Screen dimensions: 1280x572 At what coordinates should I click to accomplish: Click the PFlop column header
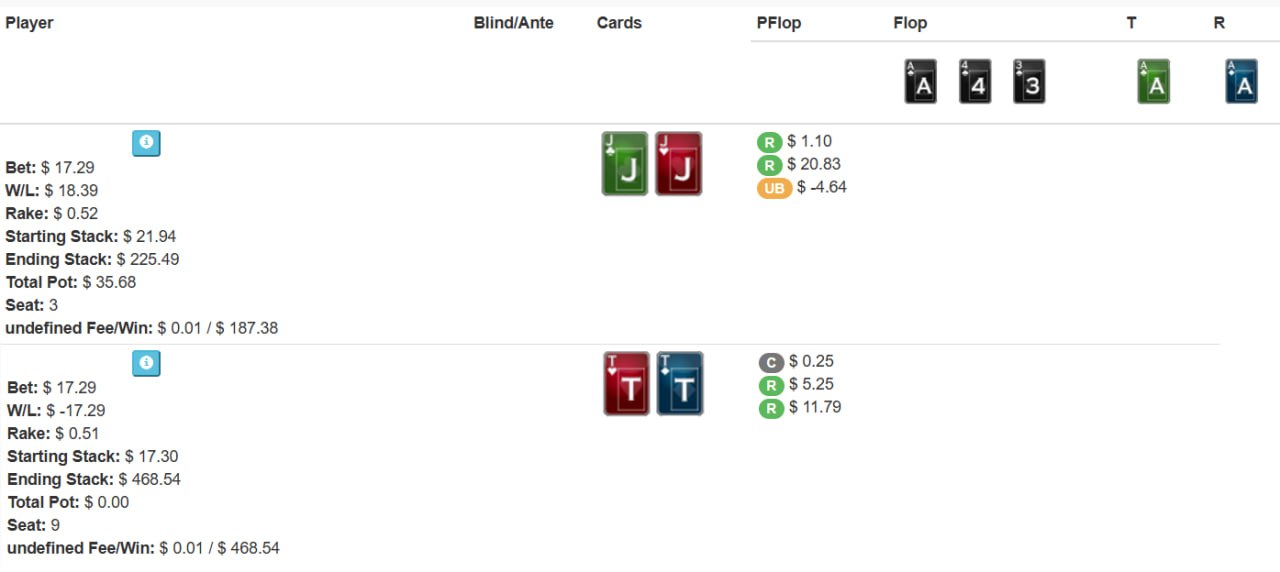click(x=779, y=23)
